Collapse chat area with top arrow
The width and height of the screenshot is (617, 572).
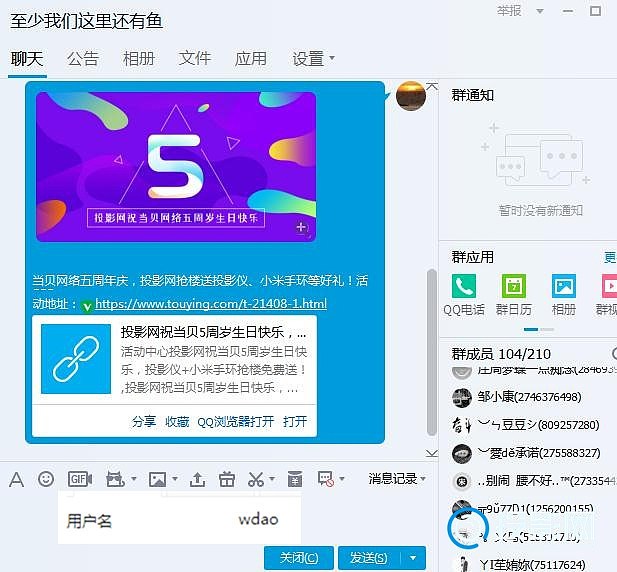(x=432, y=86)
